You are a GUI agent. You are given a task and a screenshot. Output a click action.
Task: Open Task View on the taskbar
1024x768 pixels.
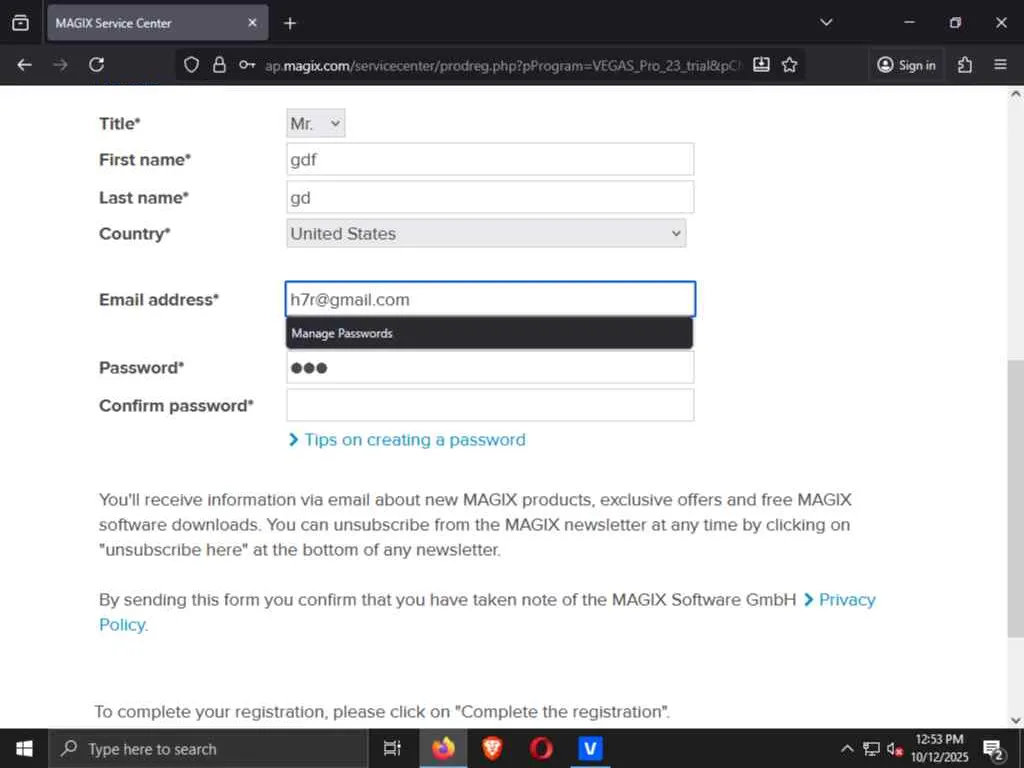pos(392,748)
